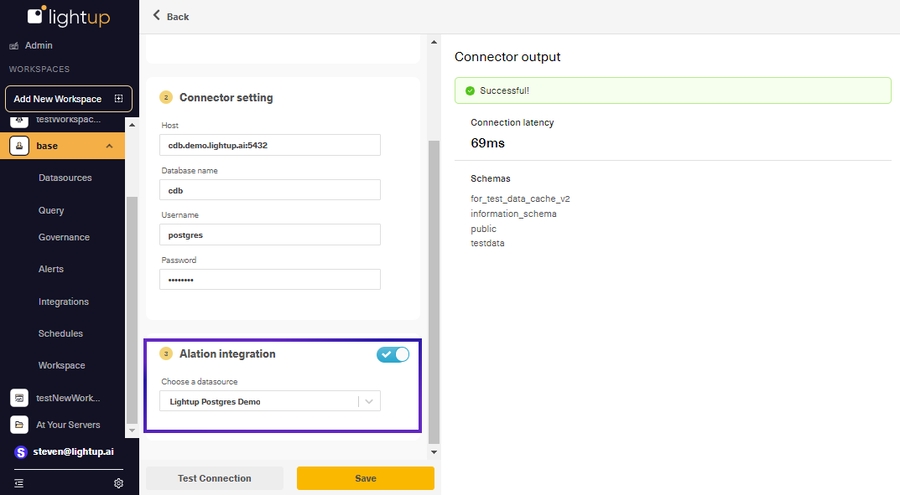Save the connector settings

(365, 479)
